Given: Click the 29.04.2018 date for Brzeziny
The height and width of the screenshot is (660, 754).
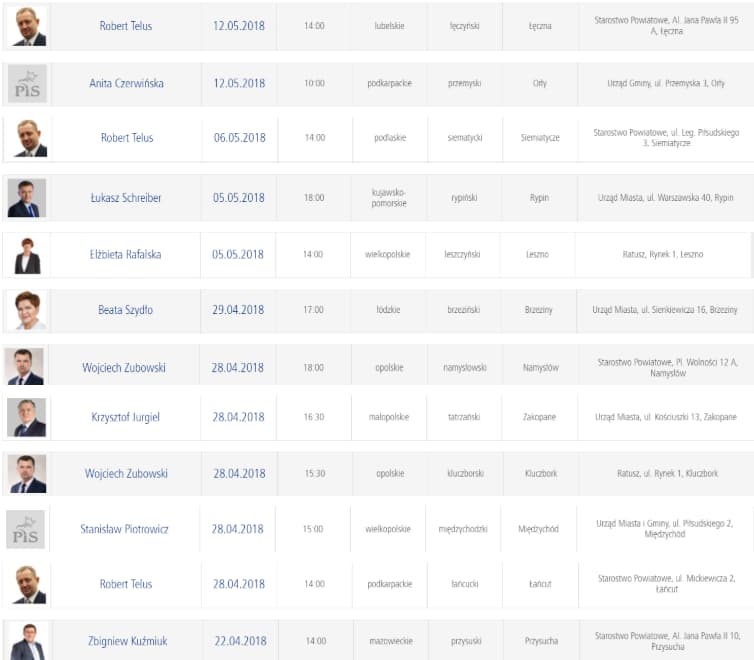Looking at the screenshot, I should click(239, 310).
